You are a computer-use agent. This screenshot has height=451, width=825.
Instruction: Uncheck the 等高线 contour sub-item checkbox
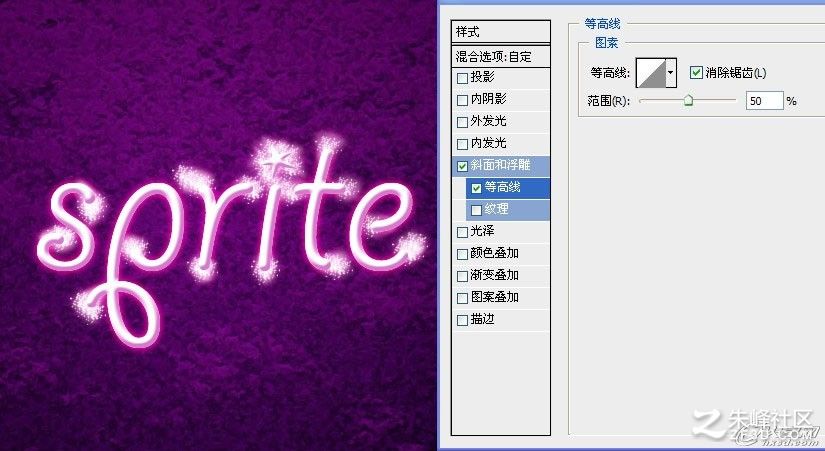(477, 188)
